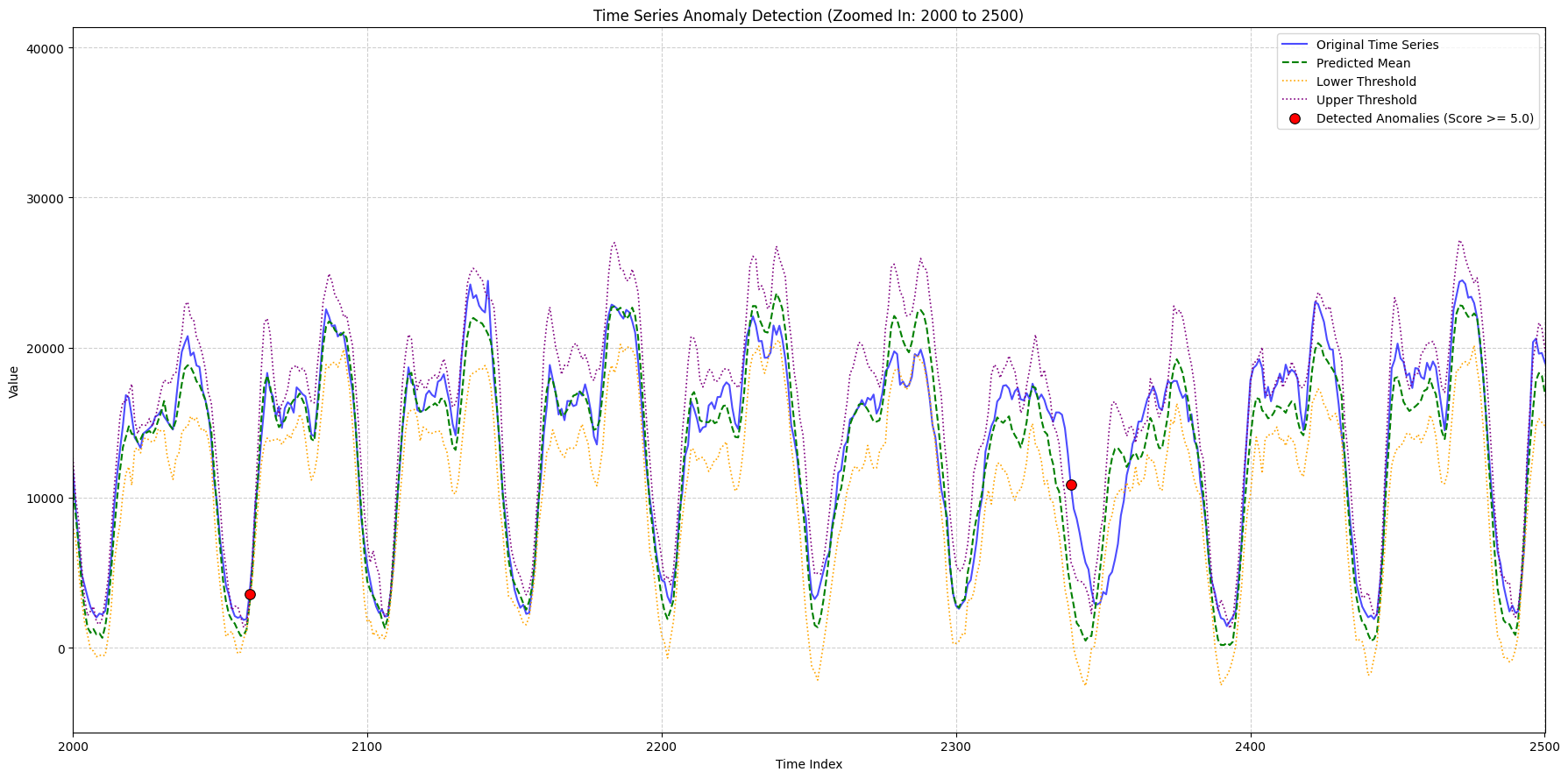
Task: Click the 2300 tick label on the x-axis
Action: 955,747
